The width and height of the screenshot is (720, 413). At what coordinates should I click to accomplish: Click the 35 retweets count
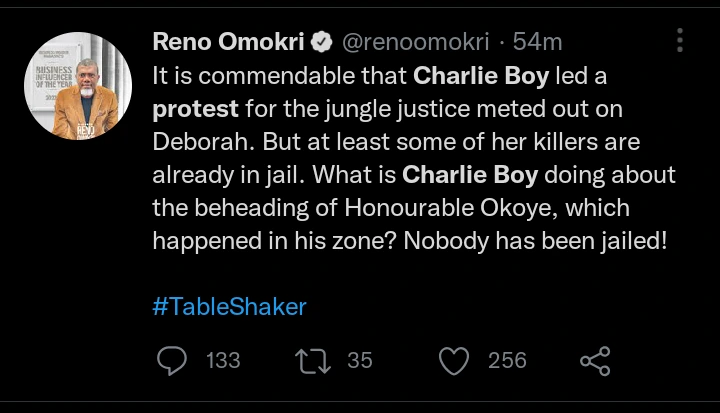click(x=359, y=360)
